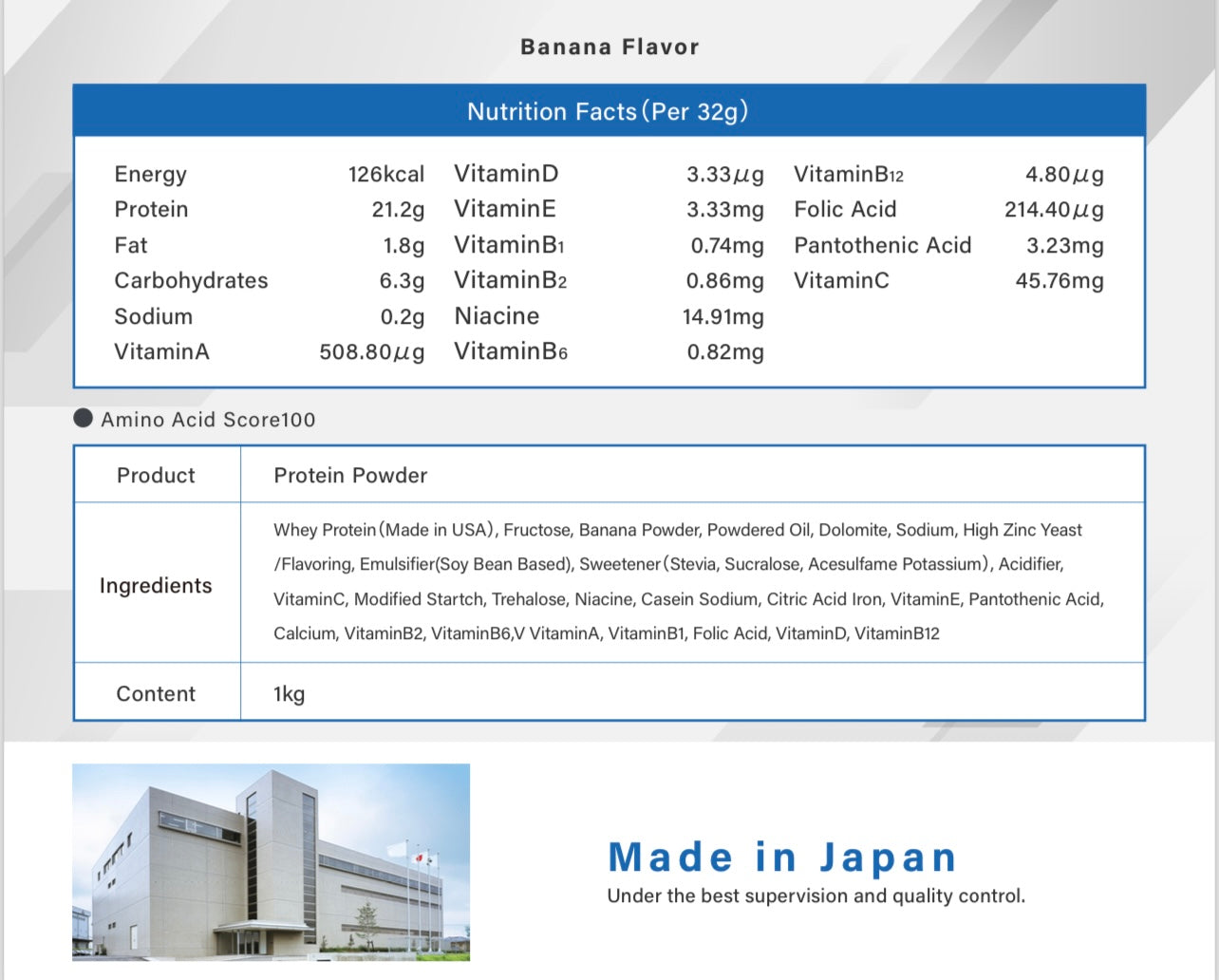1219x980 pixels.
Task: Click the Folic Acid 214.40µg value
Action: (x=1053, y=210)
